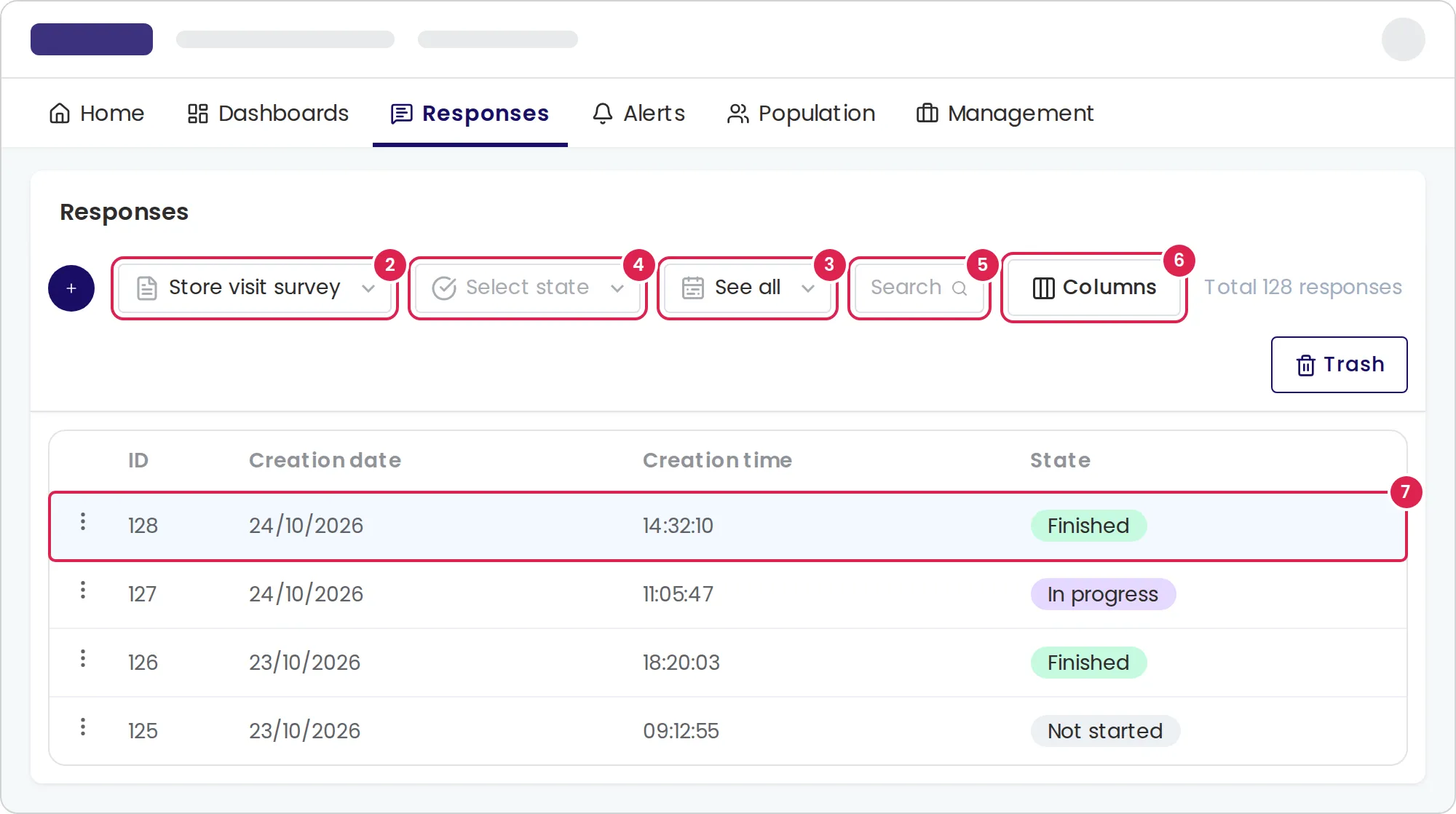This screenshot has width=1456, height=814.
Task: Open the Store visit survey dropdown
Action: pyautogui.click(x=255, y=288)
